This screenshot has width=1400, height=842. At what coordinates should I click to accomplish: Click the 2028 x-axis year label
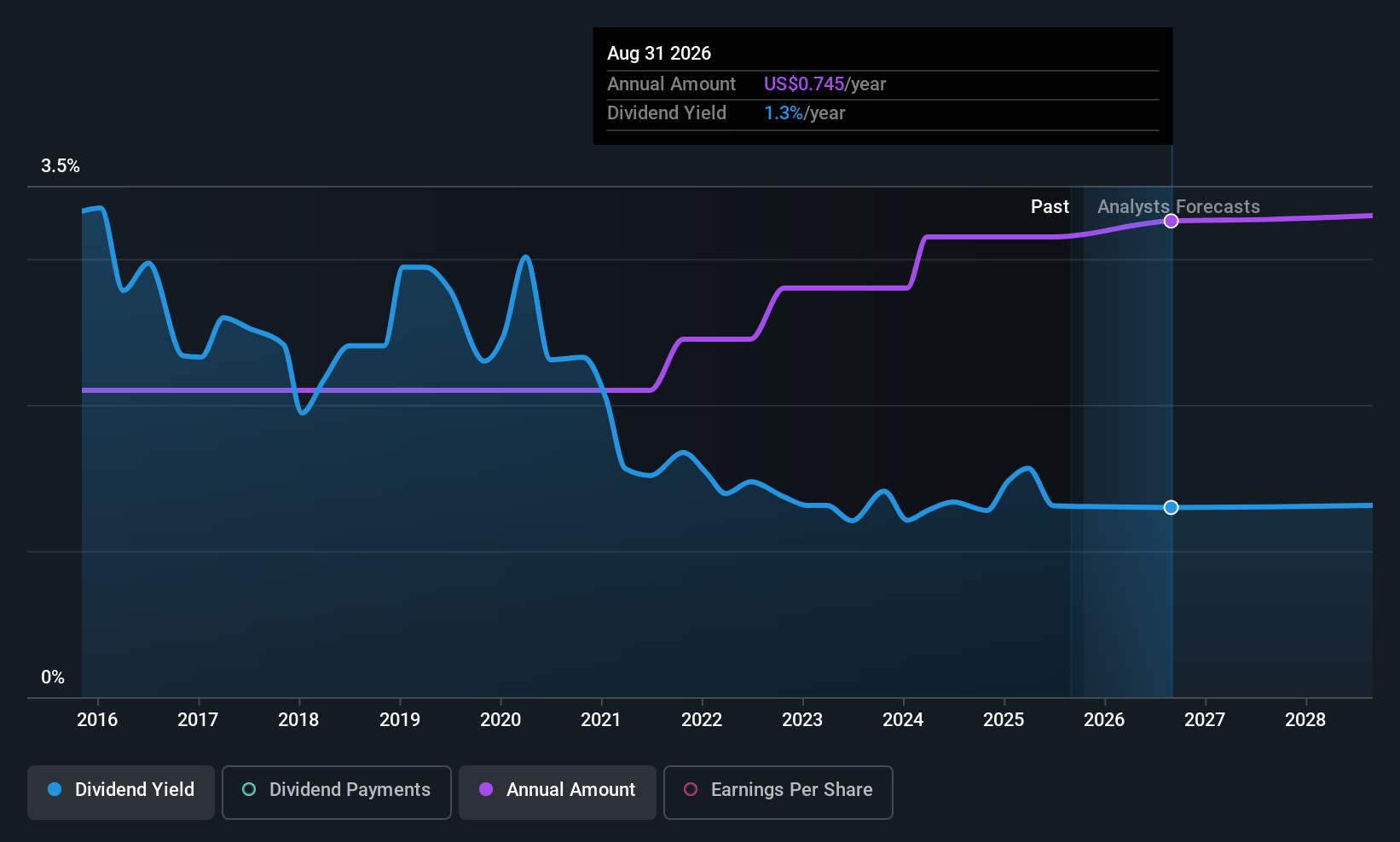1305,720
